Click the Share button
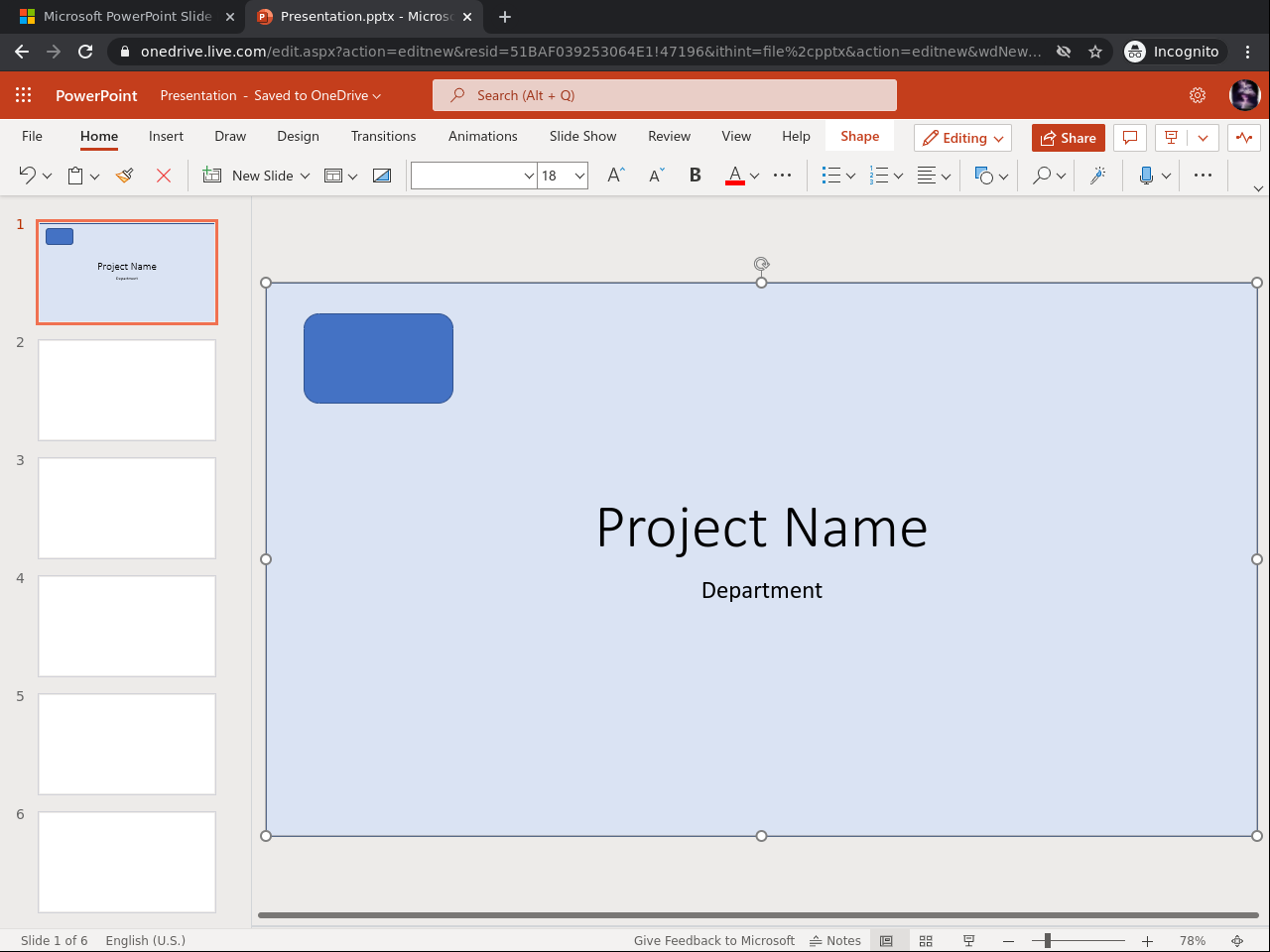1270x952 pixels. coord(1068,138)
